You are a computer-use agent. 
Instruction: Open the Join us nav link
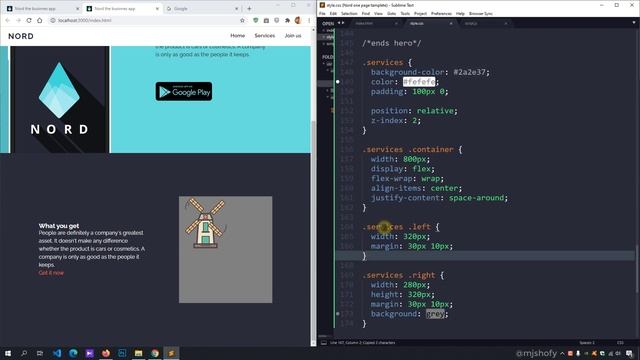[293, 36]
